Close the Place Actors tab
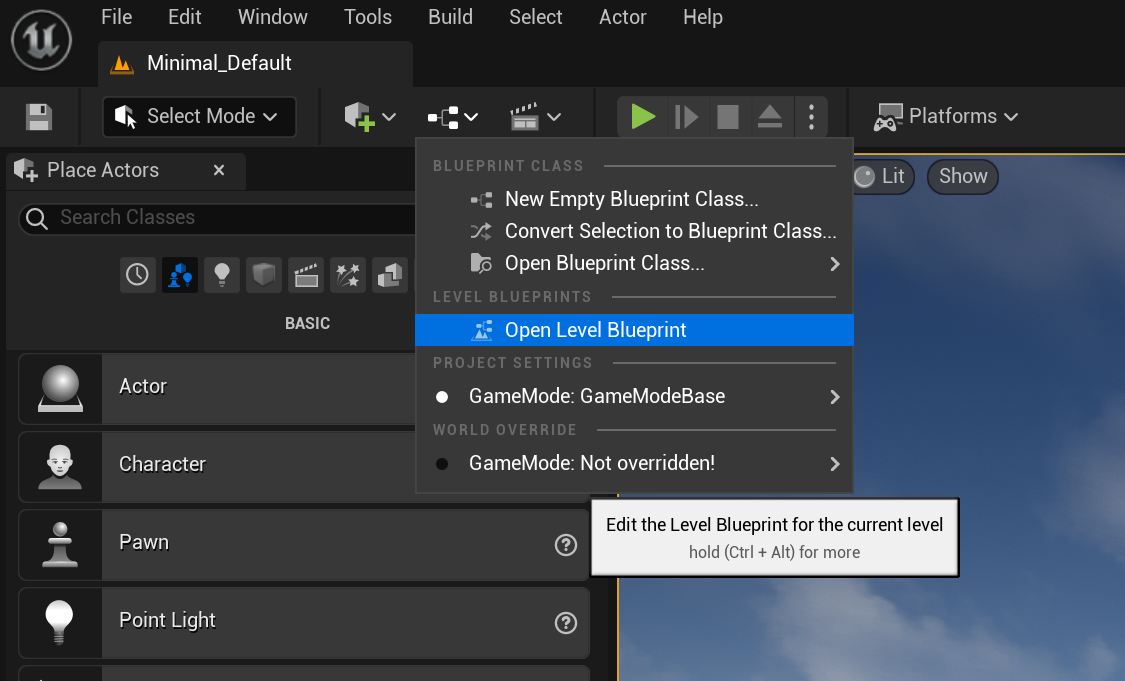Image resolution: width=1125 pixels, height=681 pixels. pos(219,170)
